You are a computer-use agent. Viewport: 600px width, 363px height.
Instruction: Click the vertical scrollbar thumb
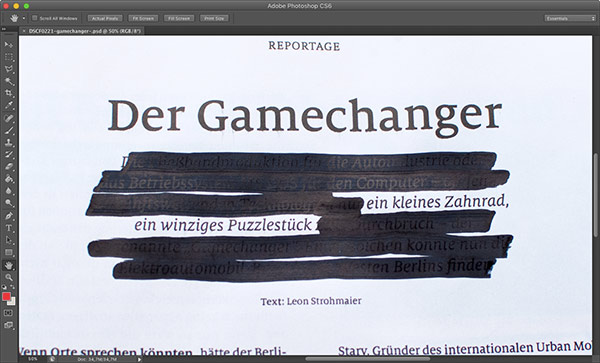(x=596, y=195)
